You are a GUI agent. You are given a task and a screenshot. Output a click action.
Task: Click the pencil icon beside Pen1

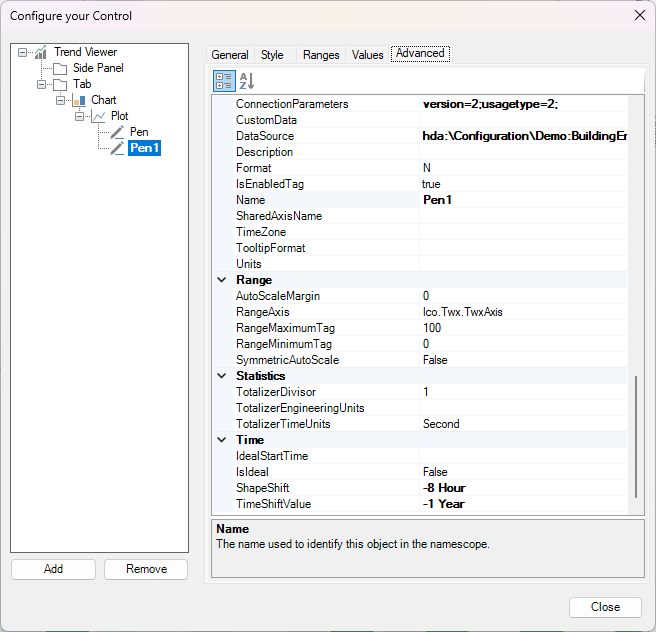pyautogui.click(x=117, y=148)
